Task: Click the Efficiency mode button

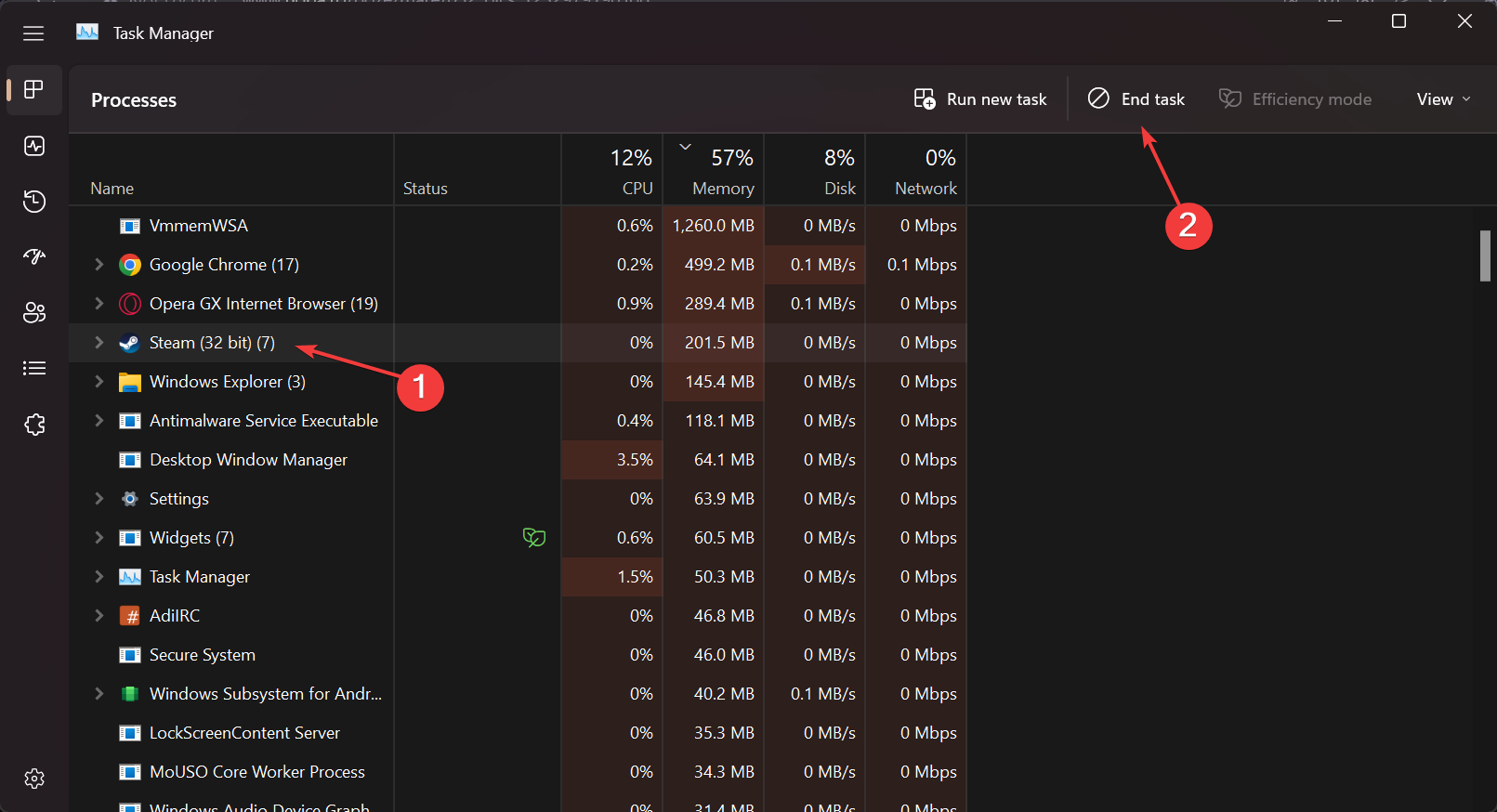Action: click(x=1295, y=99)
